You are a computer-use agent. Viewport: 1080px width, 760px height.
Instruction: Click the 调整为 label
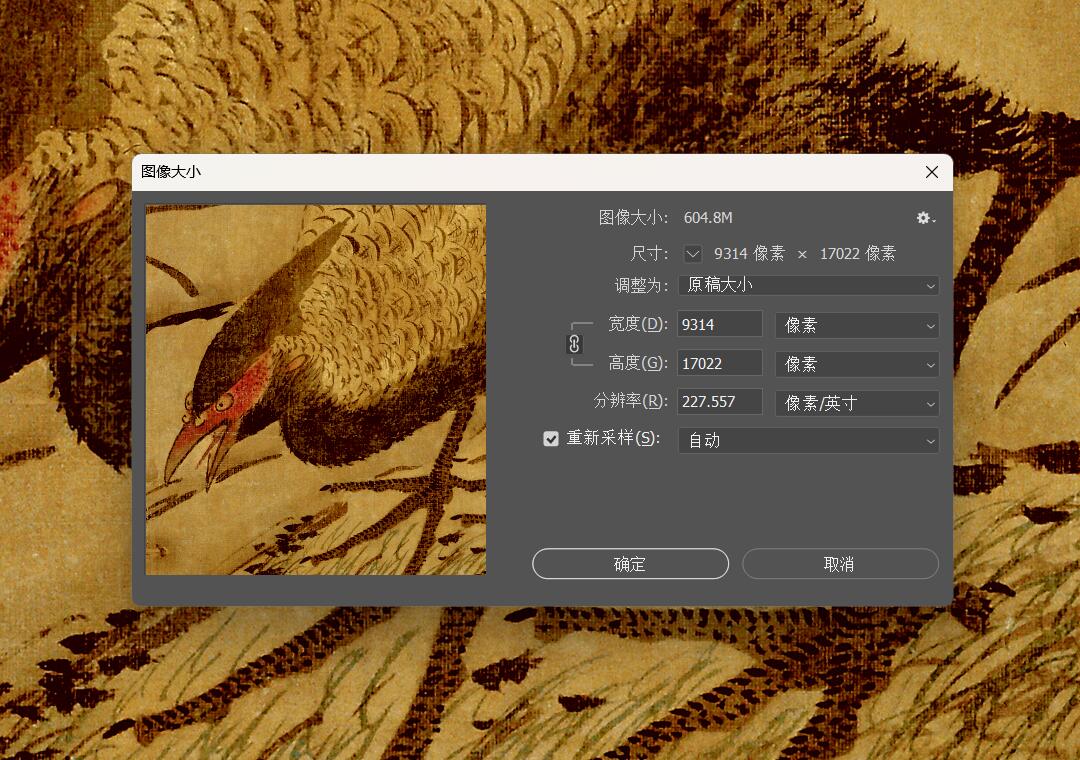641,285
